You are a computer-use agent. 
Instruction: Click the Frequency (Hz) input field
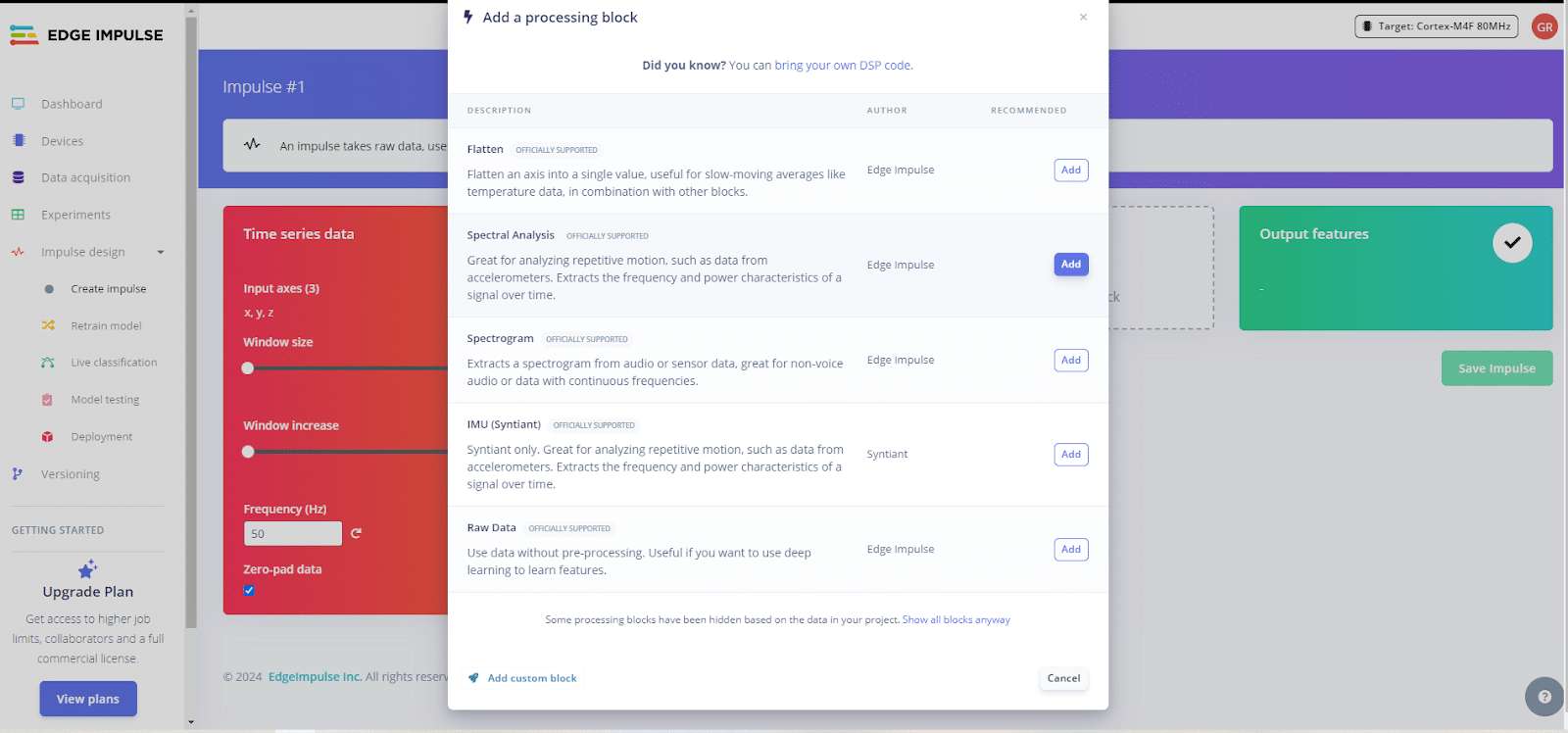[x=292, y=534]
